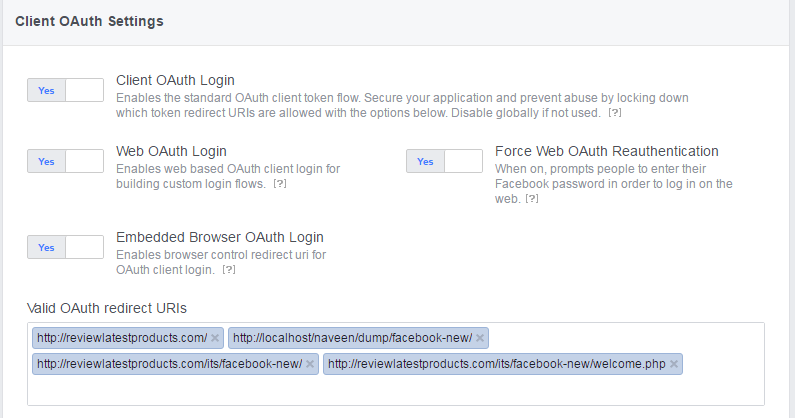Show help for Force Web OAuth Reauthentication
The image size is (795, 418).
click(532, 199)
